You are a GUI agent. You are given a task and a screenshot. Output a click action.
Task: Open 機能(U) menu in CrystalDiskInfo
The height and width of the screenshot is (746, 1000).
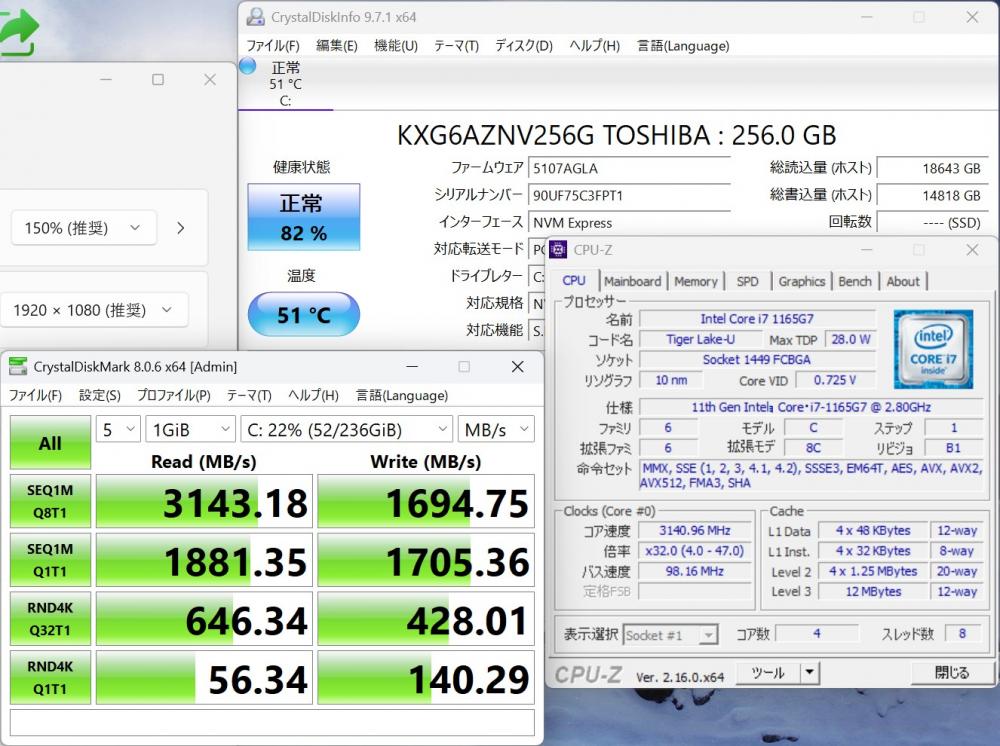(395, 46)
